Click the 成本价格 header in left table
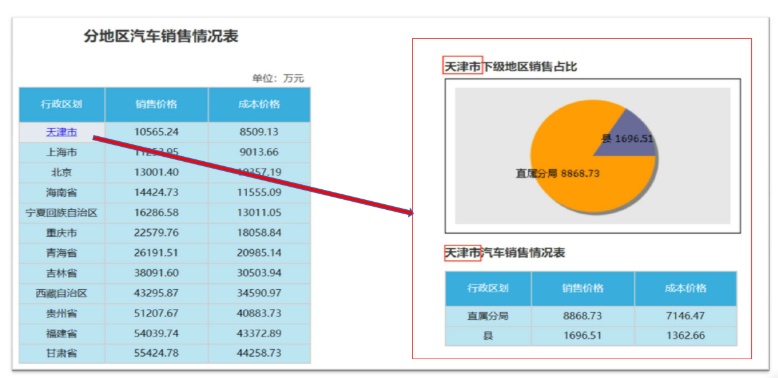The width and height of the screenshot is (778, 378). pyautogui.click(x=259, y=104)
